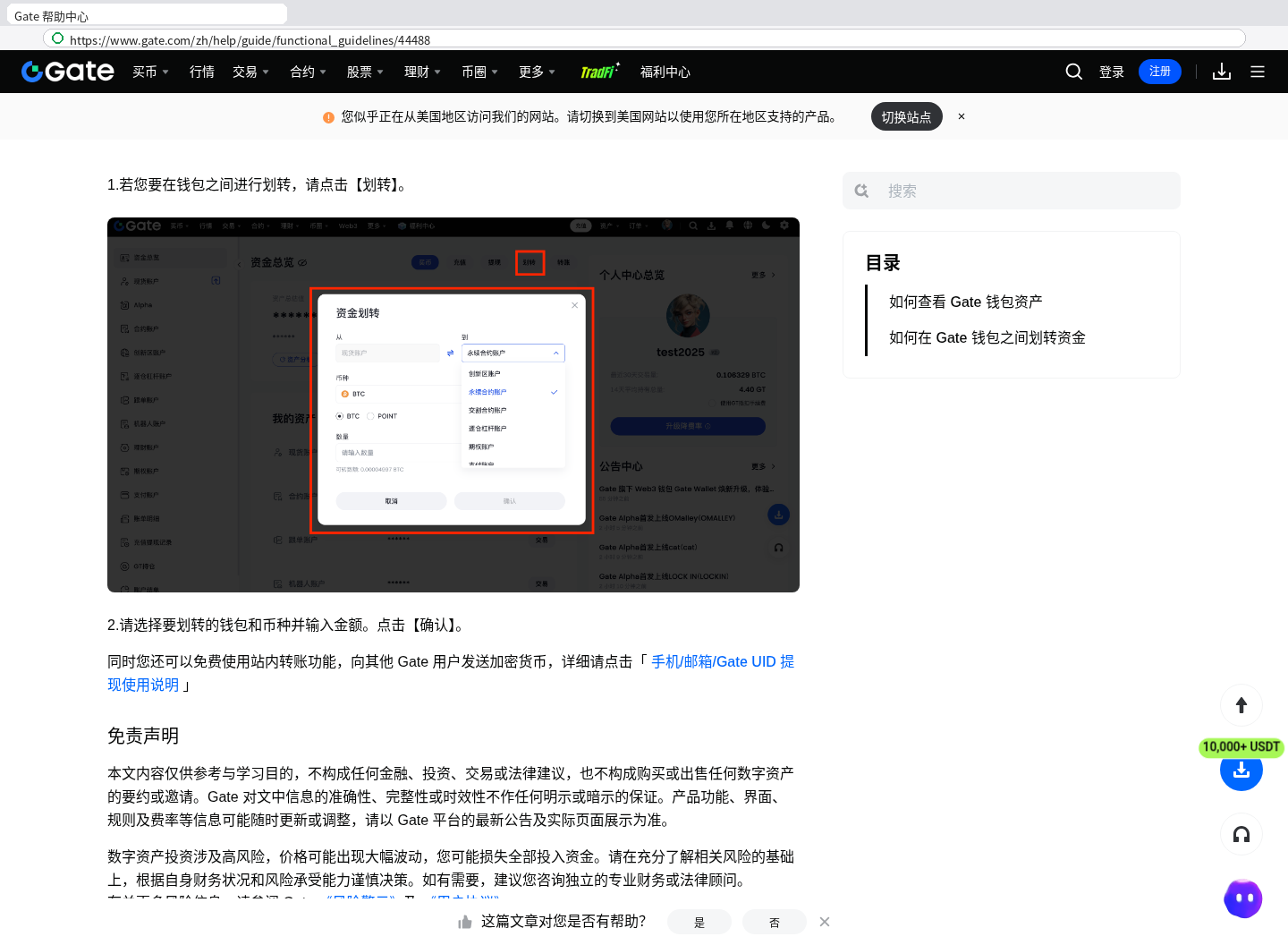Expand the 买币 dropdown menu
Screen dimensions: 1288x945
(x=150, y=72)
